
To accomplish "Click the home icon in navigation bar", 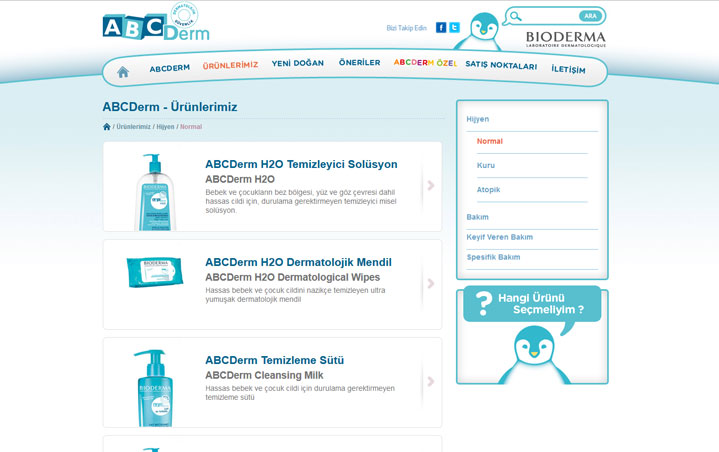I will click(122, 72).
